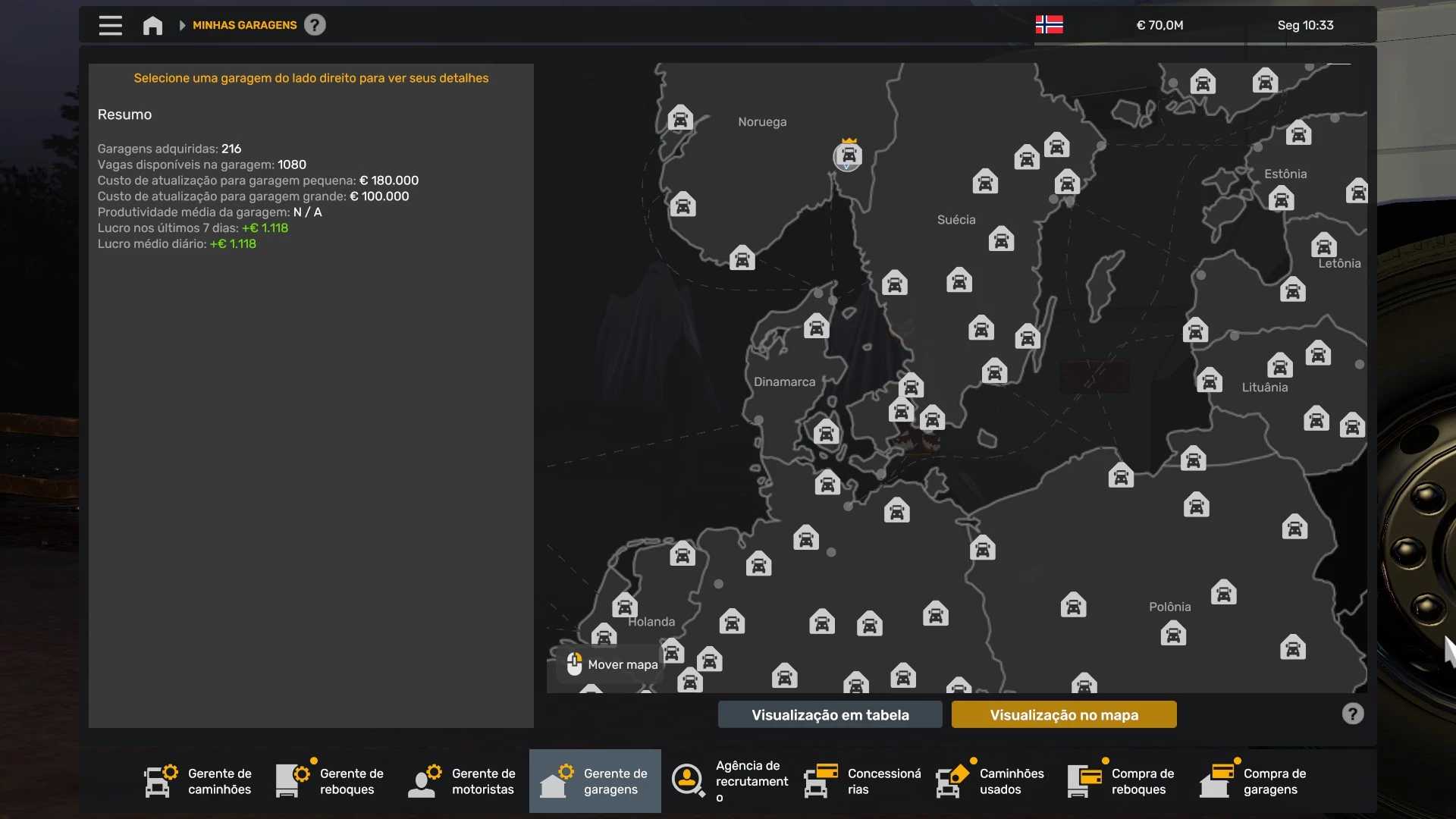Go to the home screen icon

coord(152,25)
